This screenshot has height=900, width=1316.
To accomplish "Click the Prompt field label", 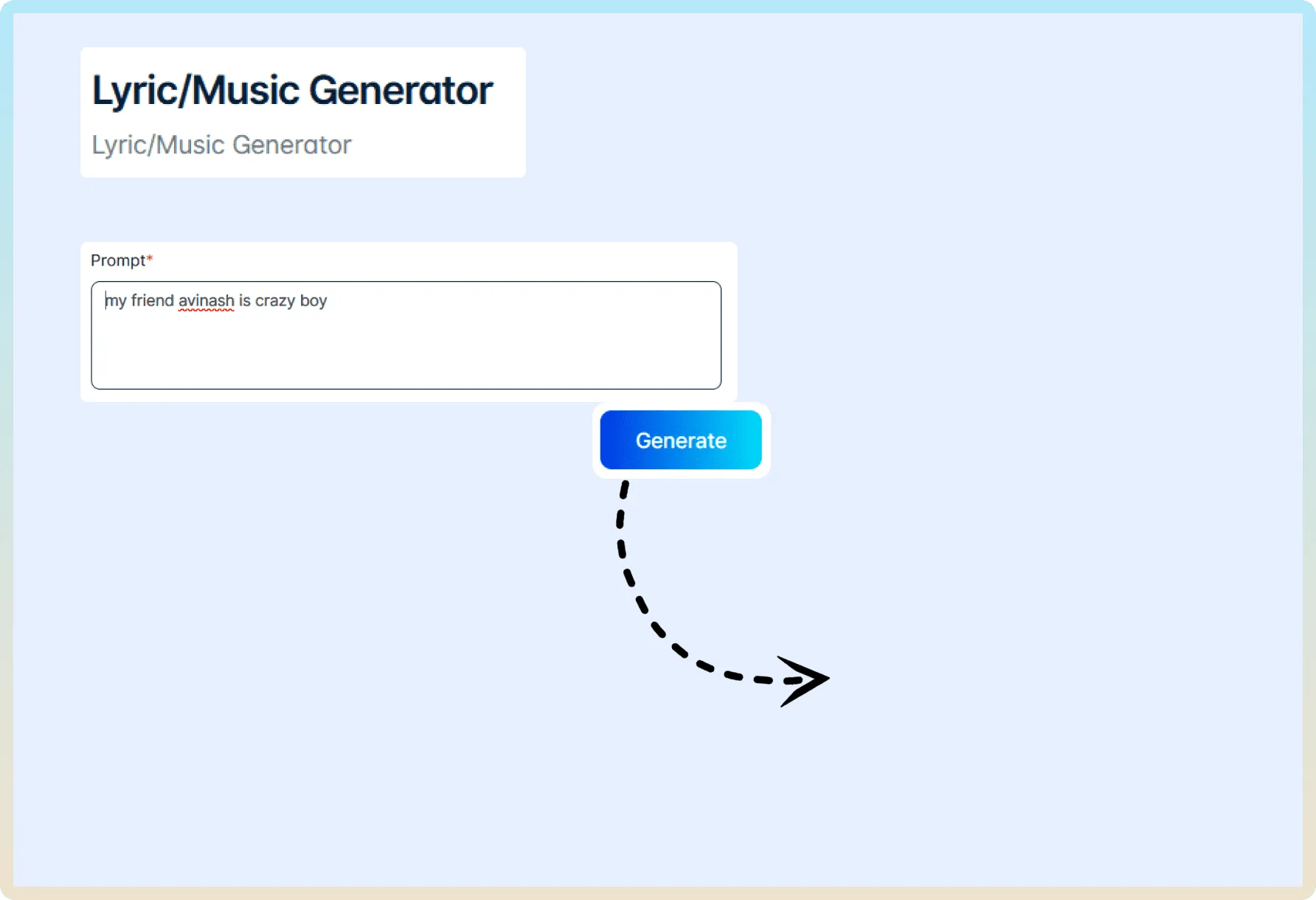I will pyautogui.click(x=118, y=260).
